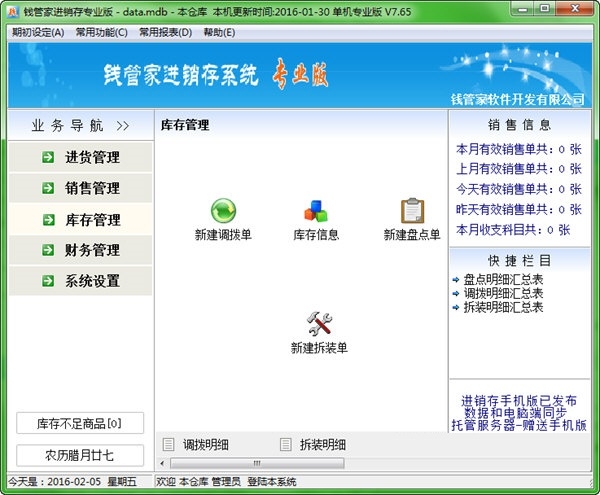Open the 库存信息 colored cubes icon
This screenshot has width=600, height=495.
coord(316,211)
